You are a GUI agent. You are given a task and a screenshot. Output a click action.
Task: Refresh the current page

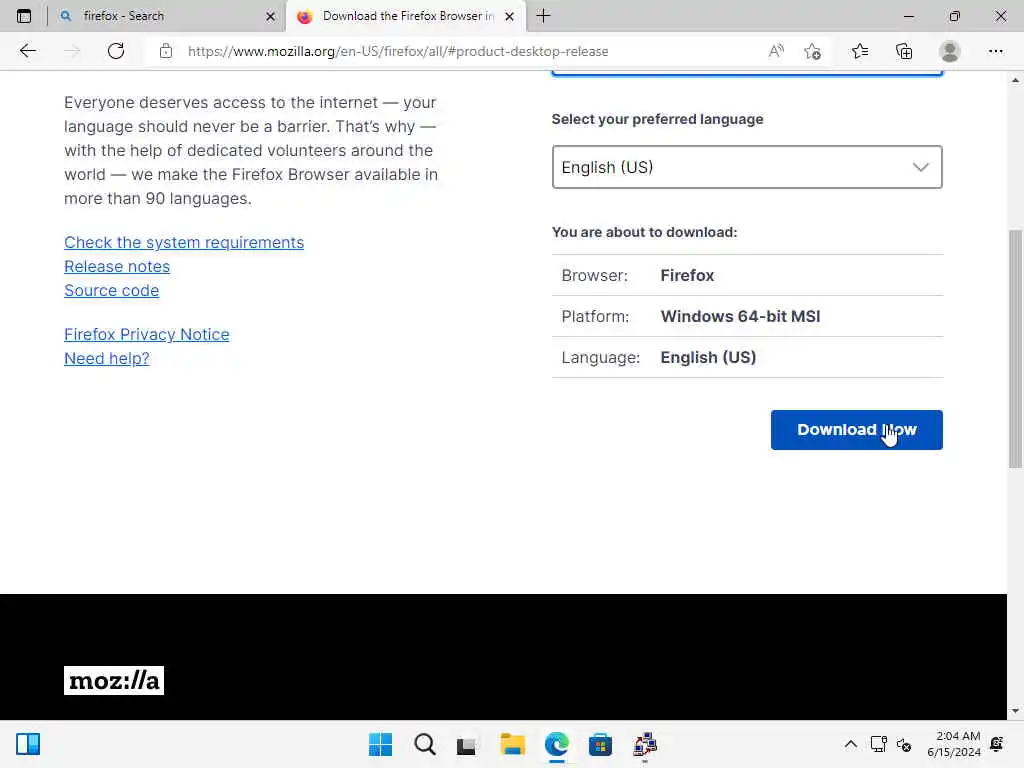click(x=116, y=51)
